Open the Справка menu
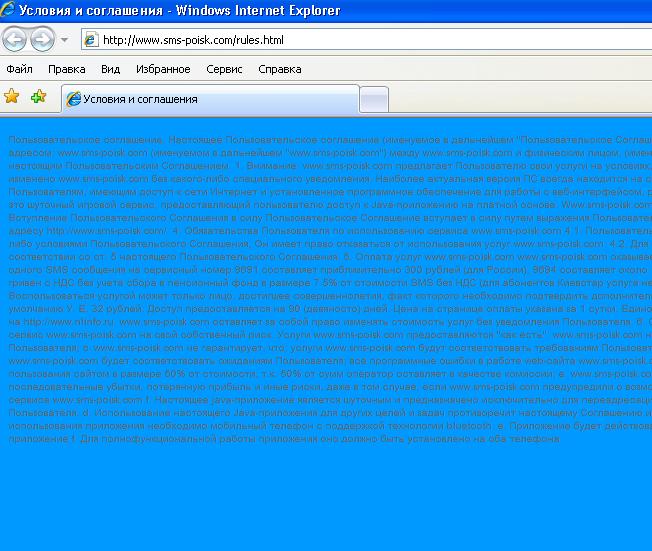The width and height of the screenshot is (652, 551). (279, 69)
